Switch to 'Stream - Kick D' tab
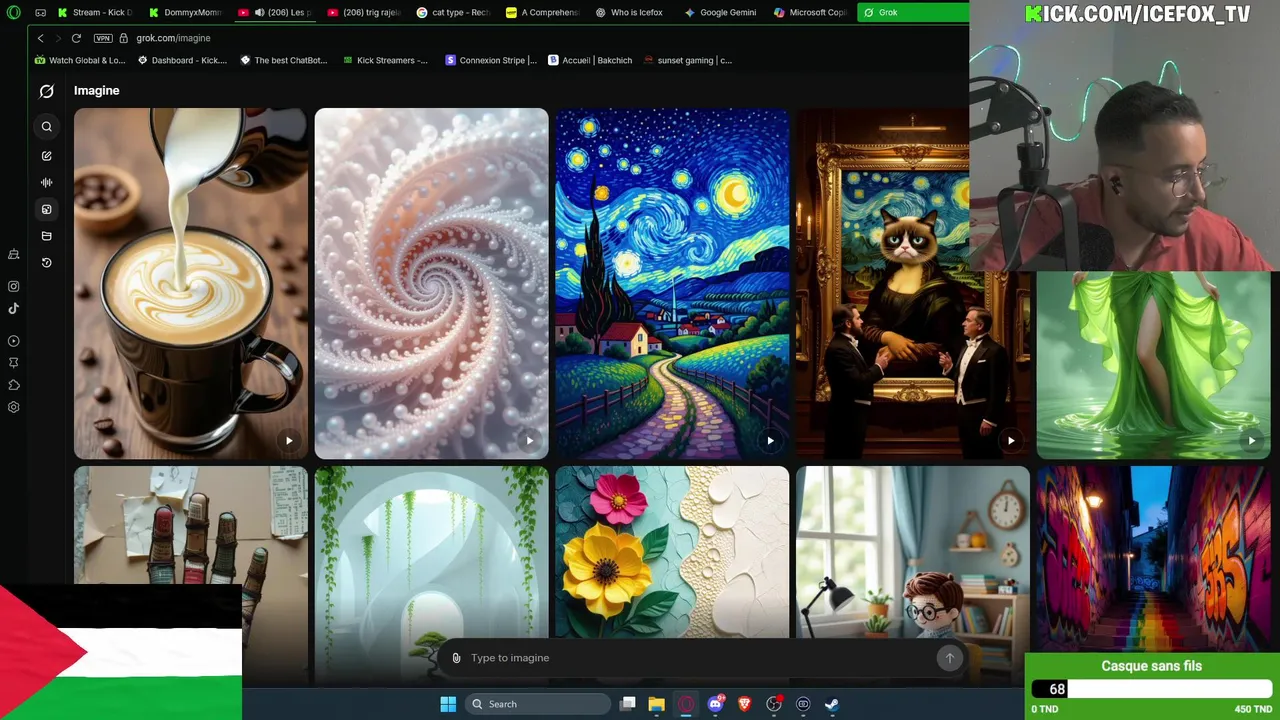Viewport: 1280px width, 720px height. click(x=95, y=12)
